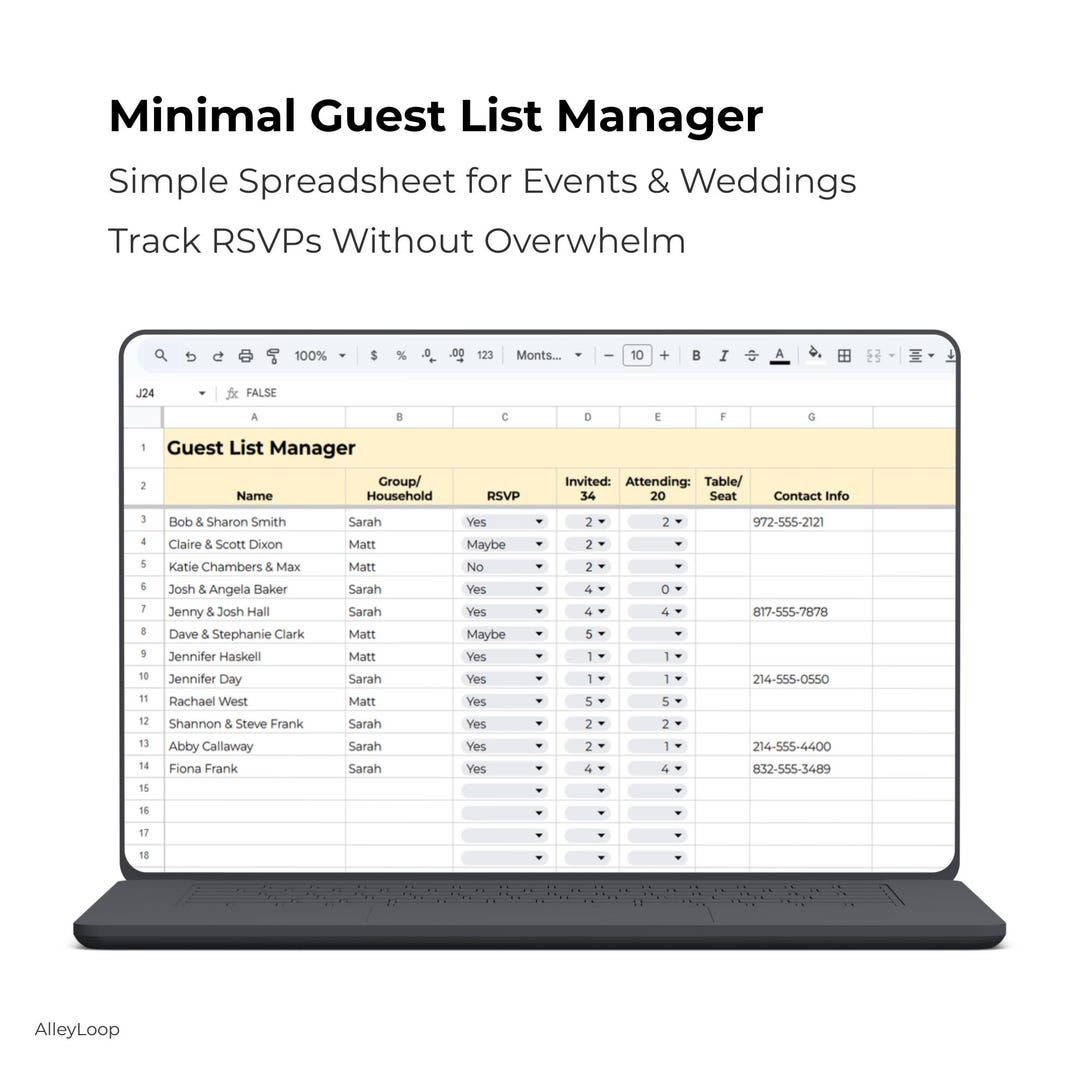This screenshot has width=1080, height=1080.
Task: Click the Group/Household header cell
Action: (x=399, y=488)
